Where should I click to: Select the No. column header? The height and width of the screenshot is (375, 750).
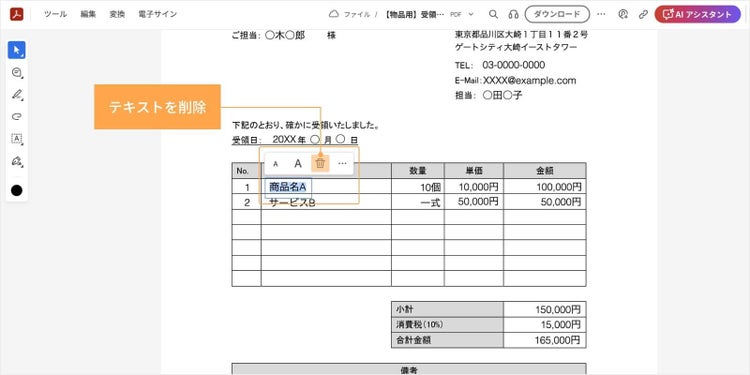pos(246,171)
